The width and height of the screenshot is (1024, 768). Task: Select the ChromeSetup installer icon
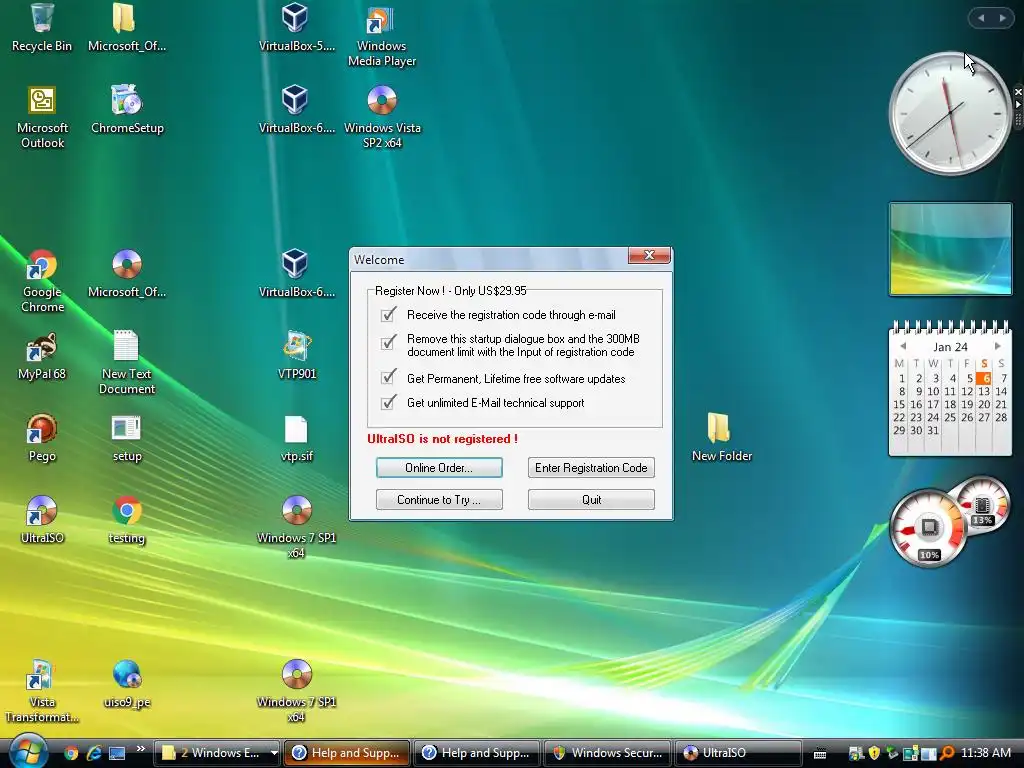127,110
